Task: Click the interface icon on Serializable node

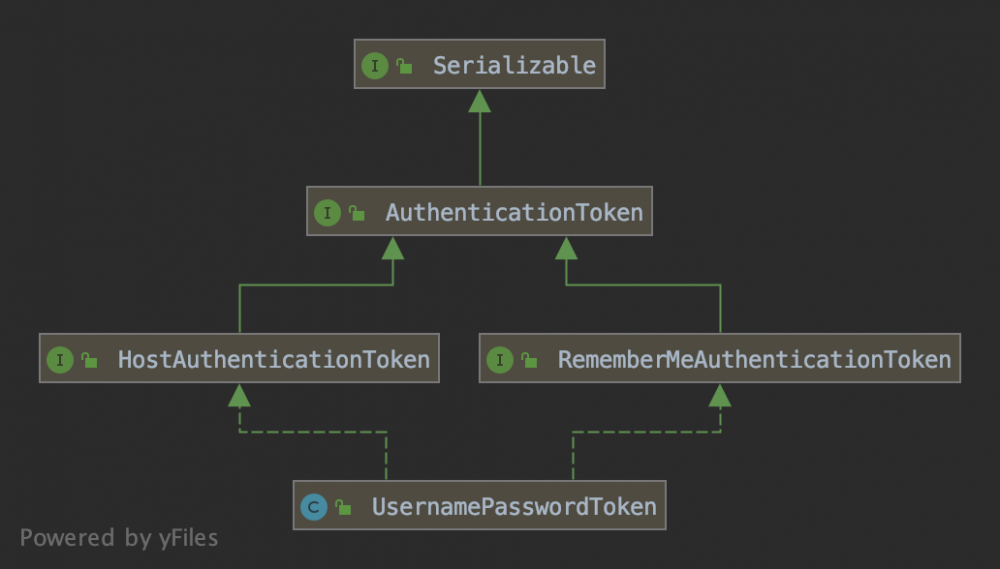Action: coord(375,66)
